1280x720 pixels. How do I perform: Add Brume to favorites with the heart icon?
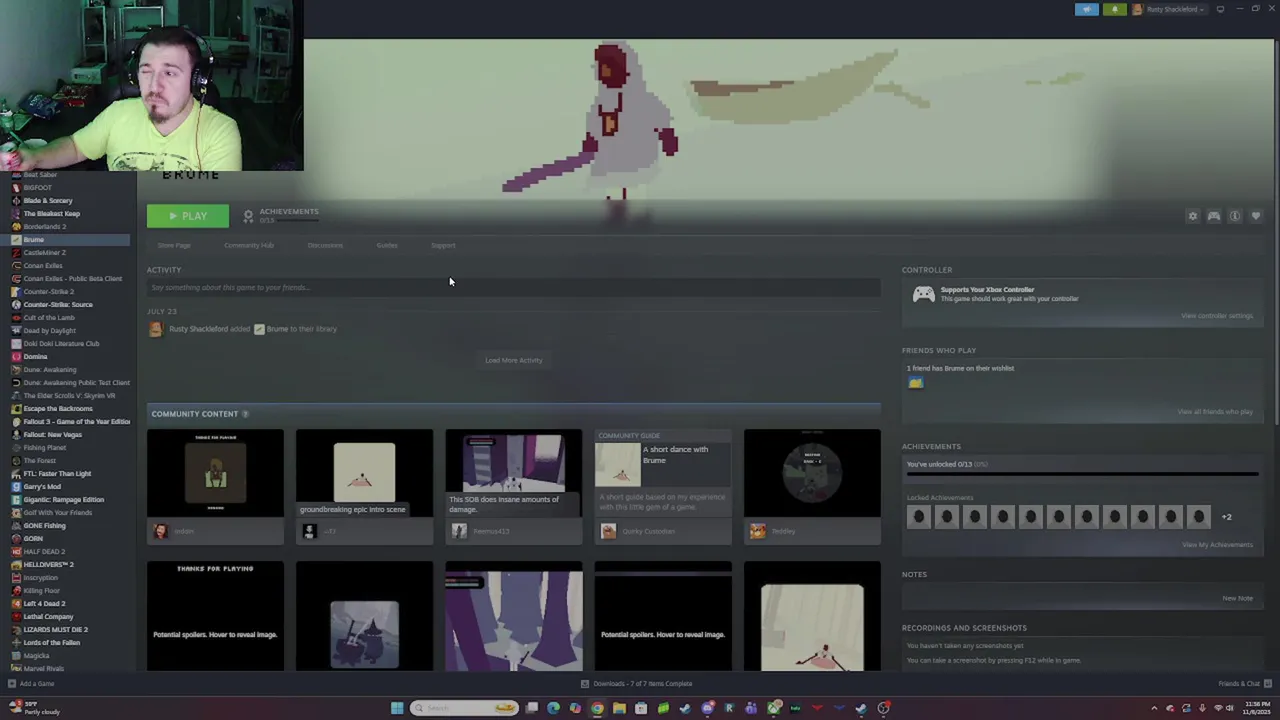[x=1256, y=216]
